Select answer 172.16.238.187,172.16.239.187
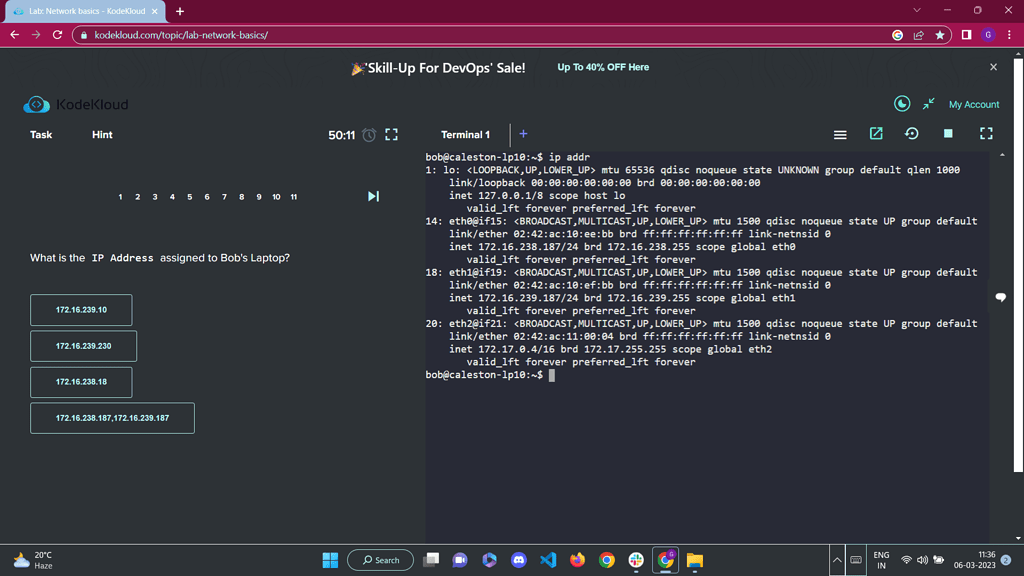 [x=112, y=418]
